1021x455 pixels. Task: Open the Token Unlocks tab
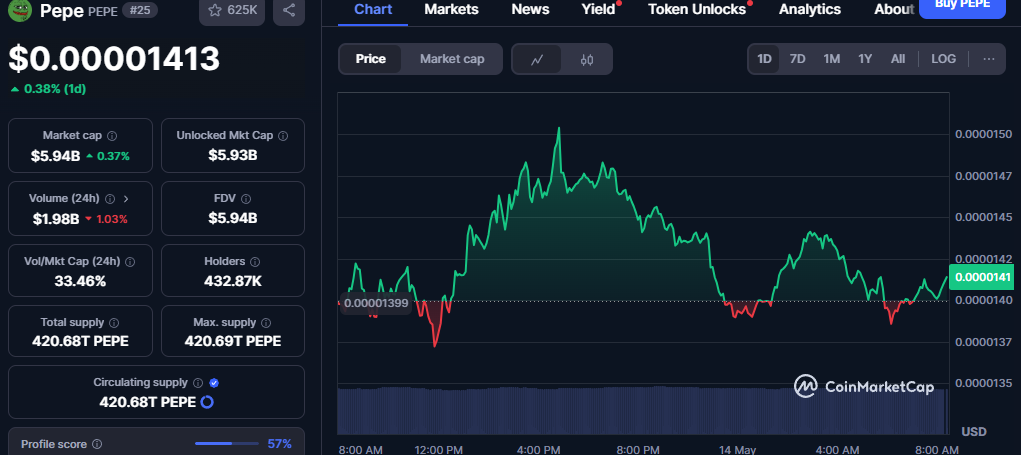coord(697,10)
